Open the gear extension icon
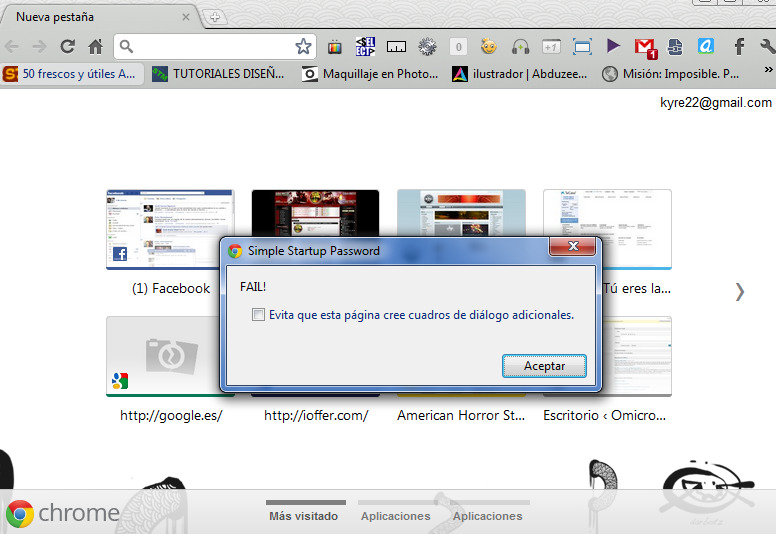This screenshot has width=776, height=534. click(427, 47)
